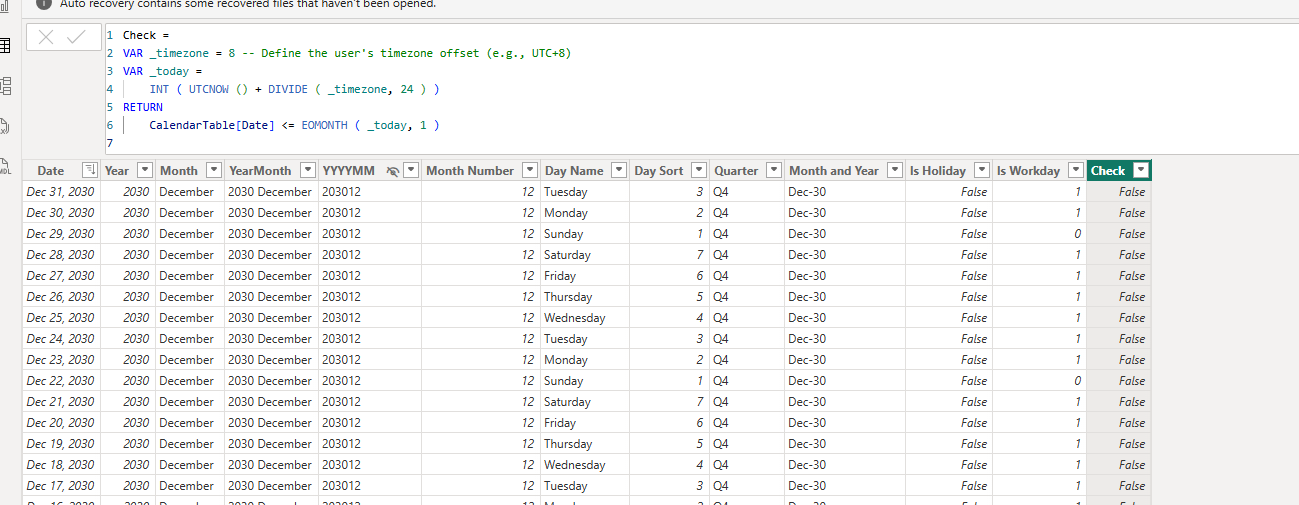Open the Date column sort/filter dropdown
1299x505 pixels.
[x=89, y=171]
